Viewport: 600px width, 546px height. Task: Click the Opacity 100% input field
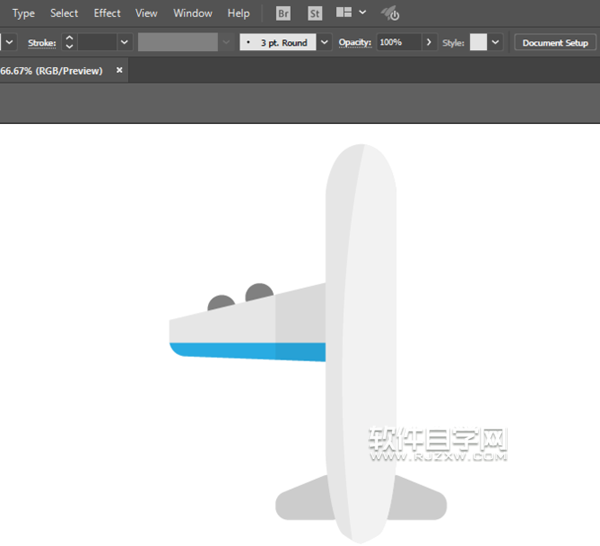[398, 43]
